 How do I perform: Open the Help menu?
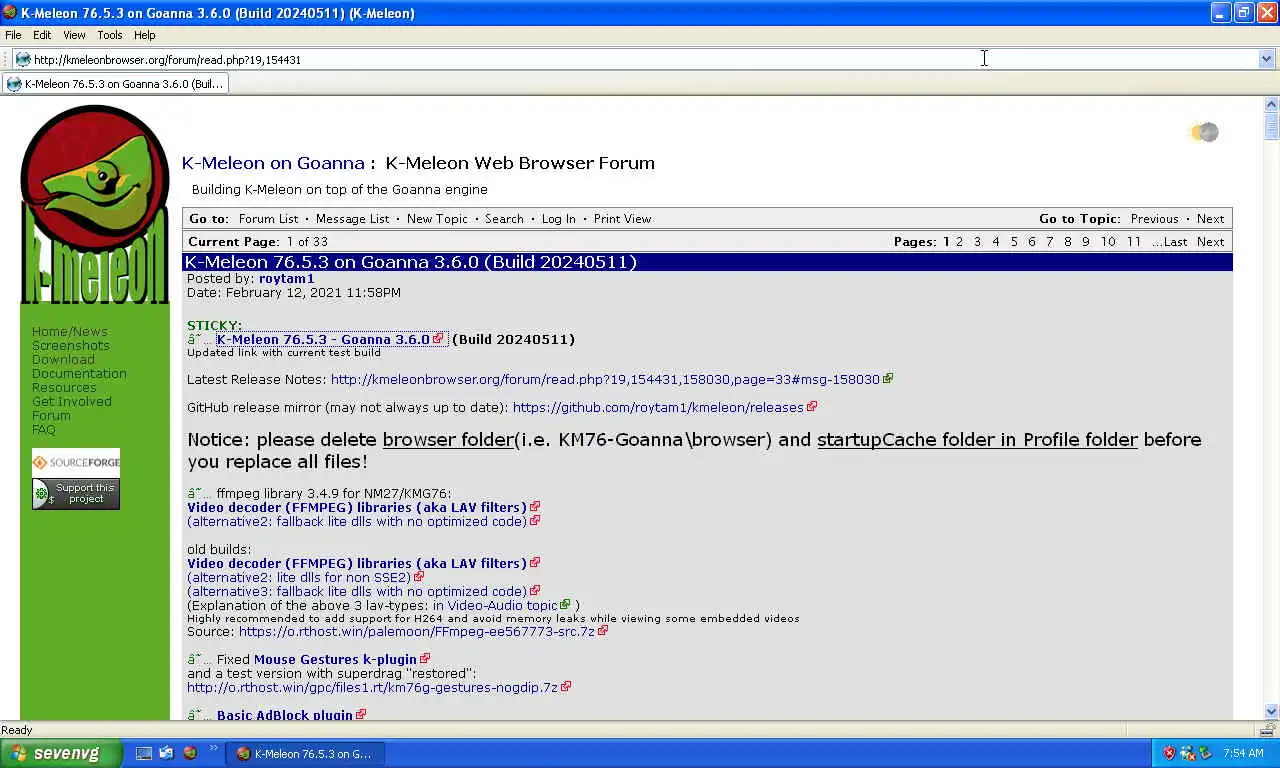point(145,35)
